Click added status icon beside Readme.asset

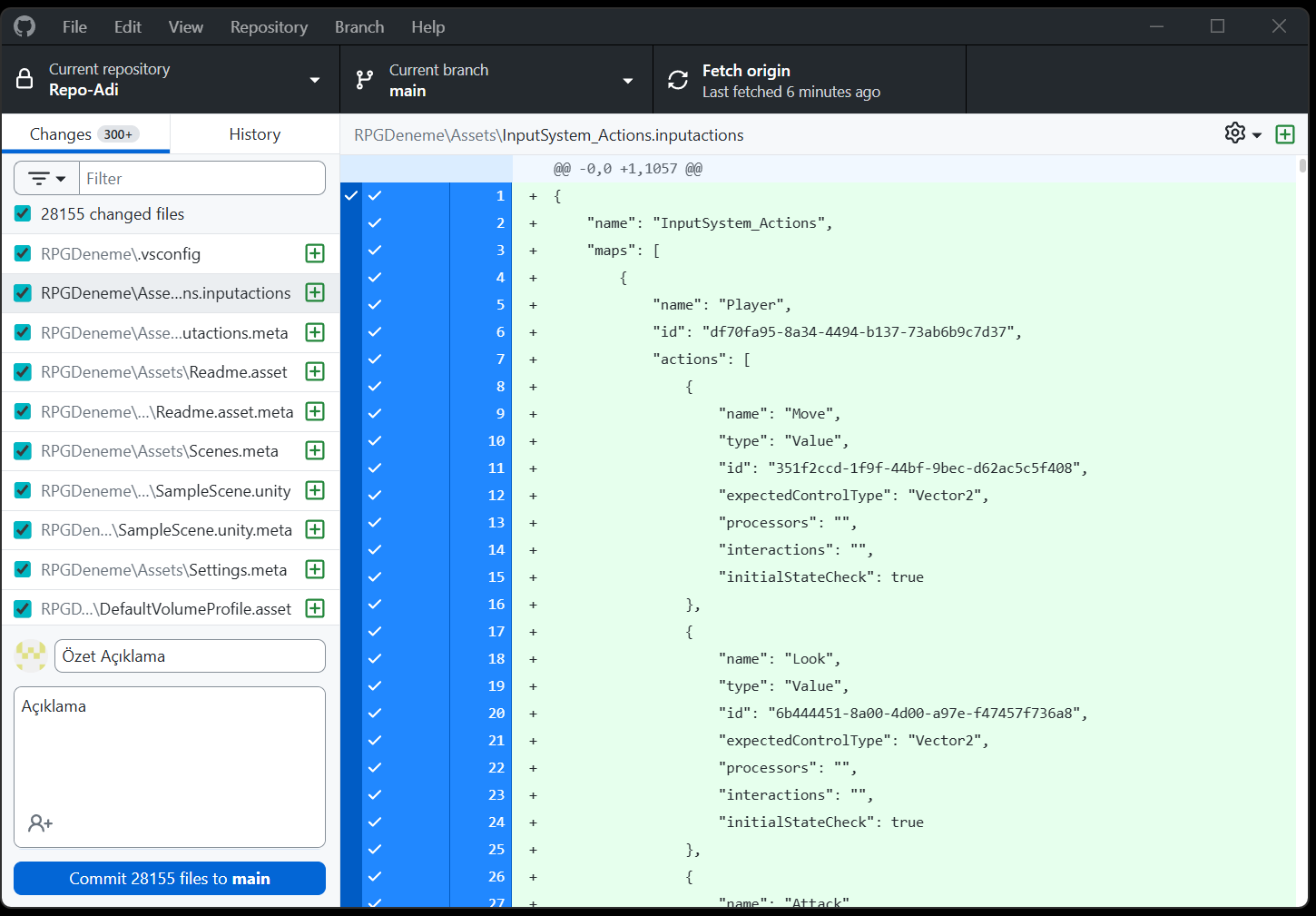coord(315,371)
